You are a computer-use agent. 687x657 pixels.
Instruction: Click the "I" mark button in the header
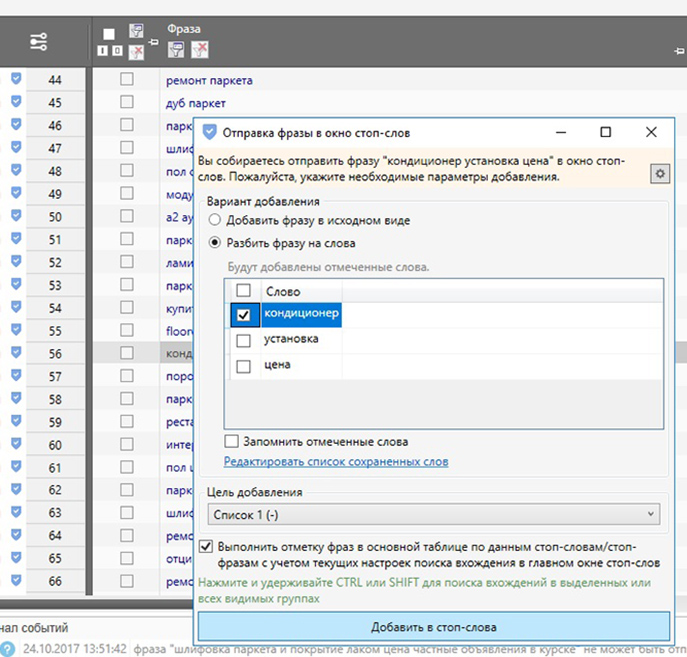coord(103,51)
